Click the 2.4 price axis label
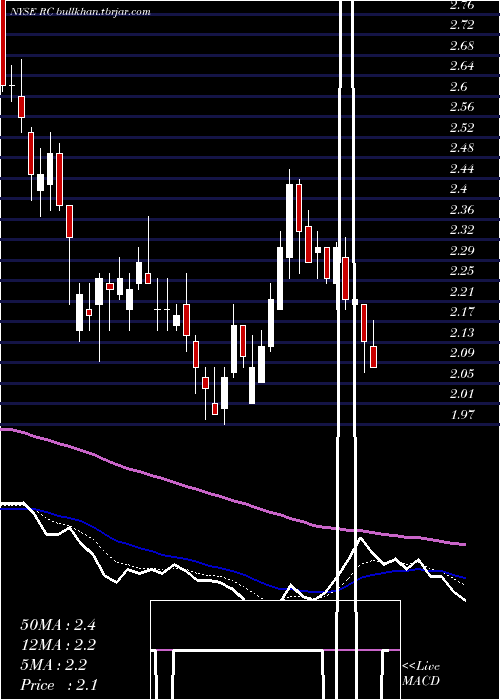Screen dimensions: 500x700 tap(458, 189)
